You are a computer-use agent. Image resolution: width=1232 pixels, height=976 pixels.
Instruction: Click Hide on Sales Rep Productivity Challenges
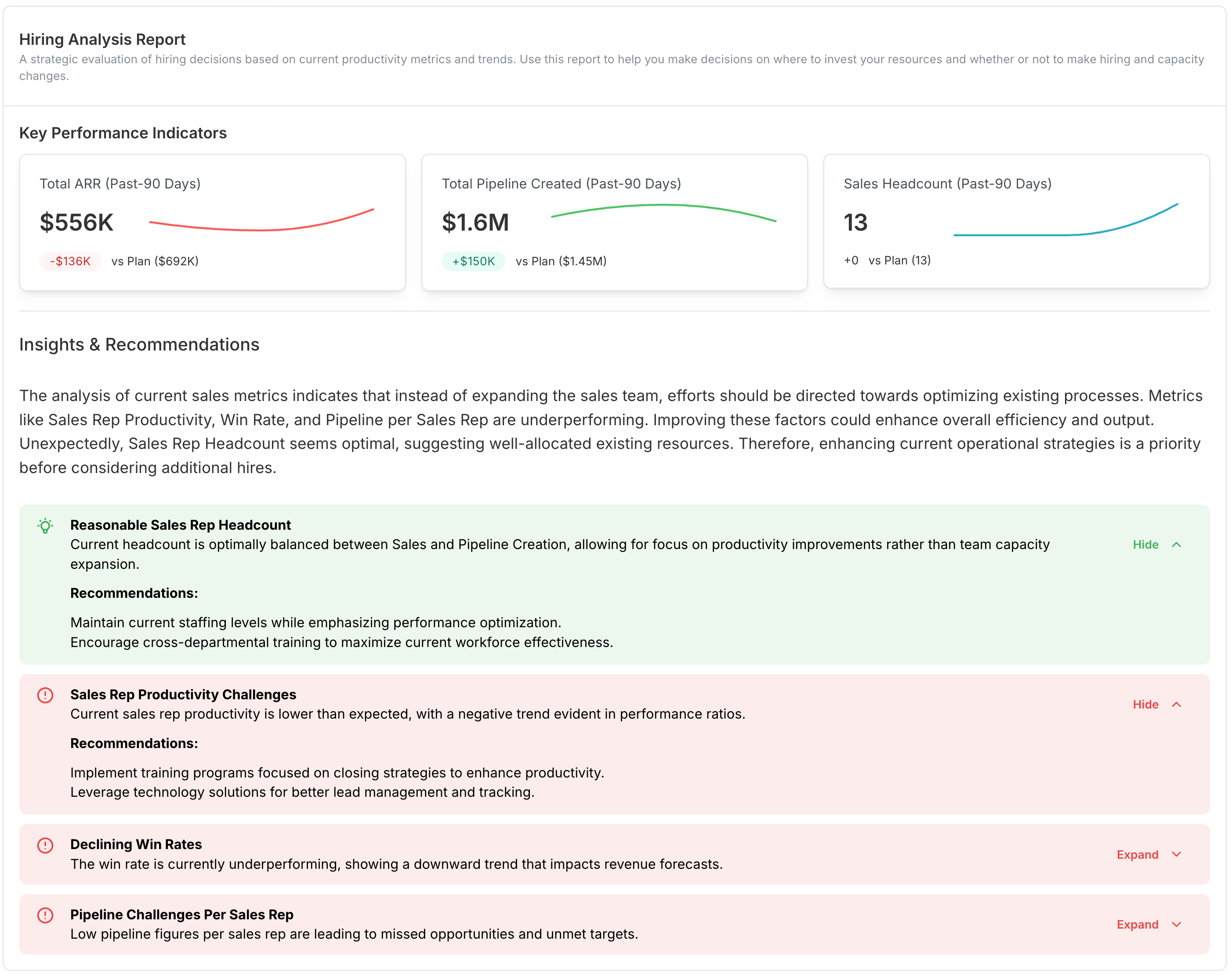pos(1146,705)
